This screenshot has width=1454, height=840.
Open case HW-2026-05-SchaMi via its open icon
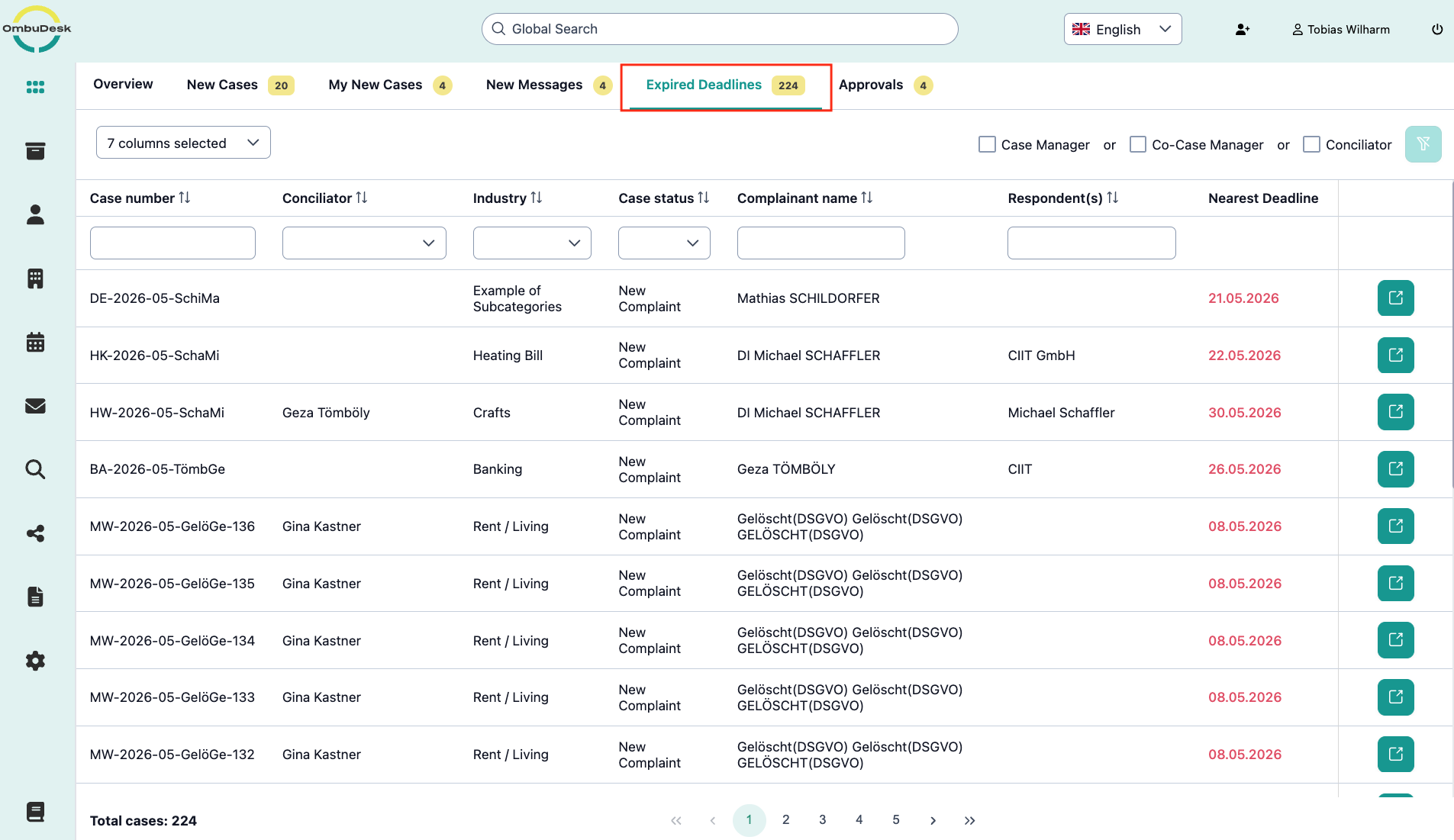tap(1396, 412)
